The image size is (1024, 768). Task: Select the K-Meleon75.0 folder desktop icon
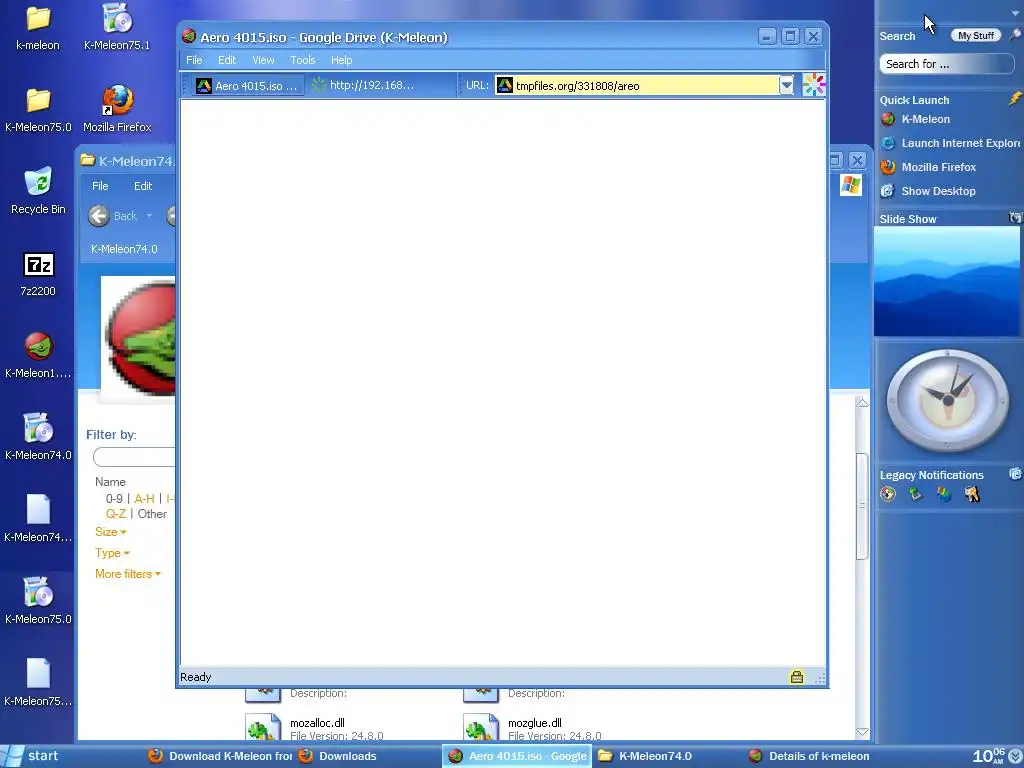38,110
